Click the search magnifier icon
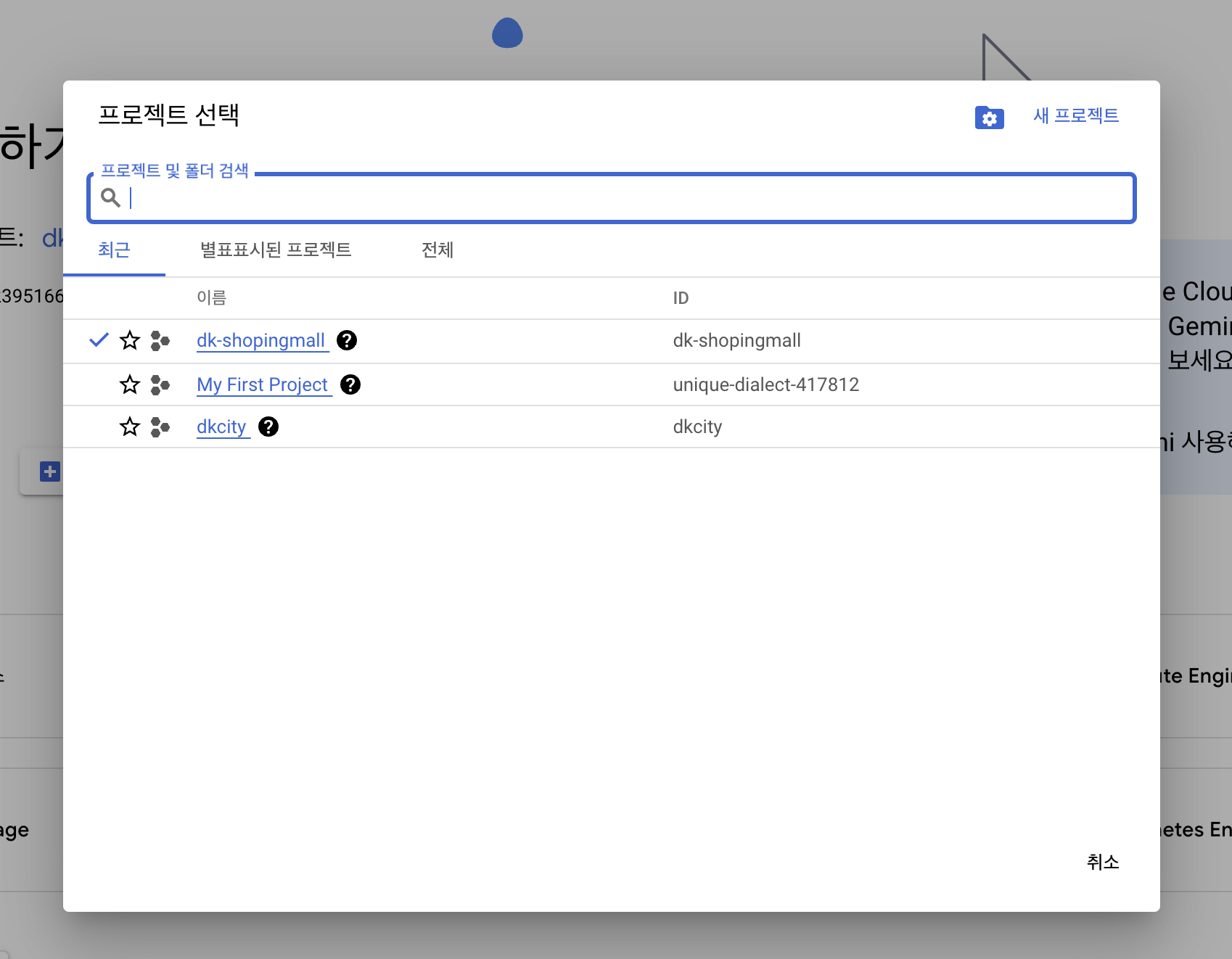Screen dimensions: 1232x959 click(110, 197)
